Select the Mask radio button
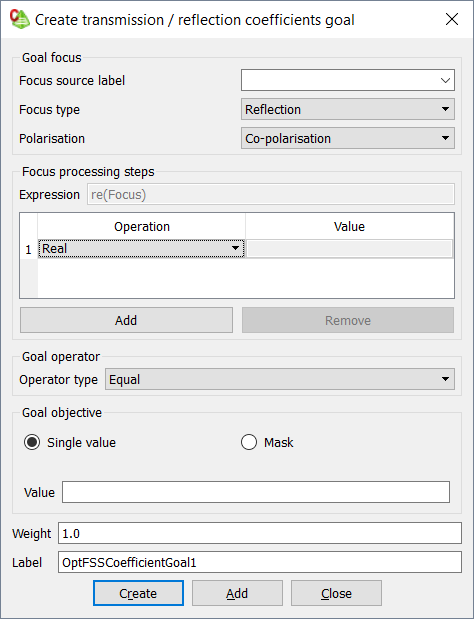The width and height of the screenshot is (474, 619). coord(249,442)
